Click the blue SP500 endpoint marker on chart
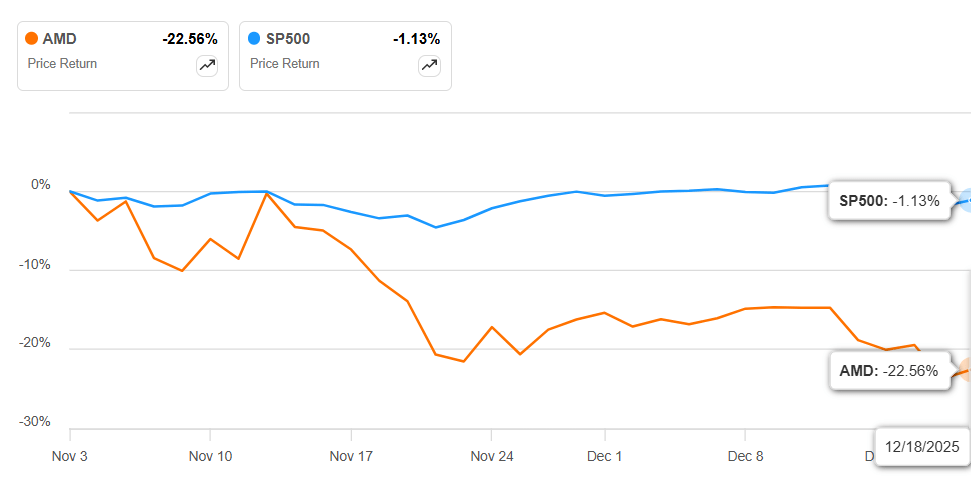This screenshot has height=478, width=980. tap(970, 198)
